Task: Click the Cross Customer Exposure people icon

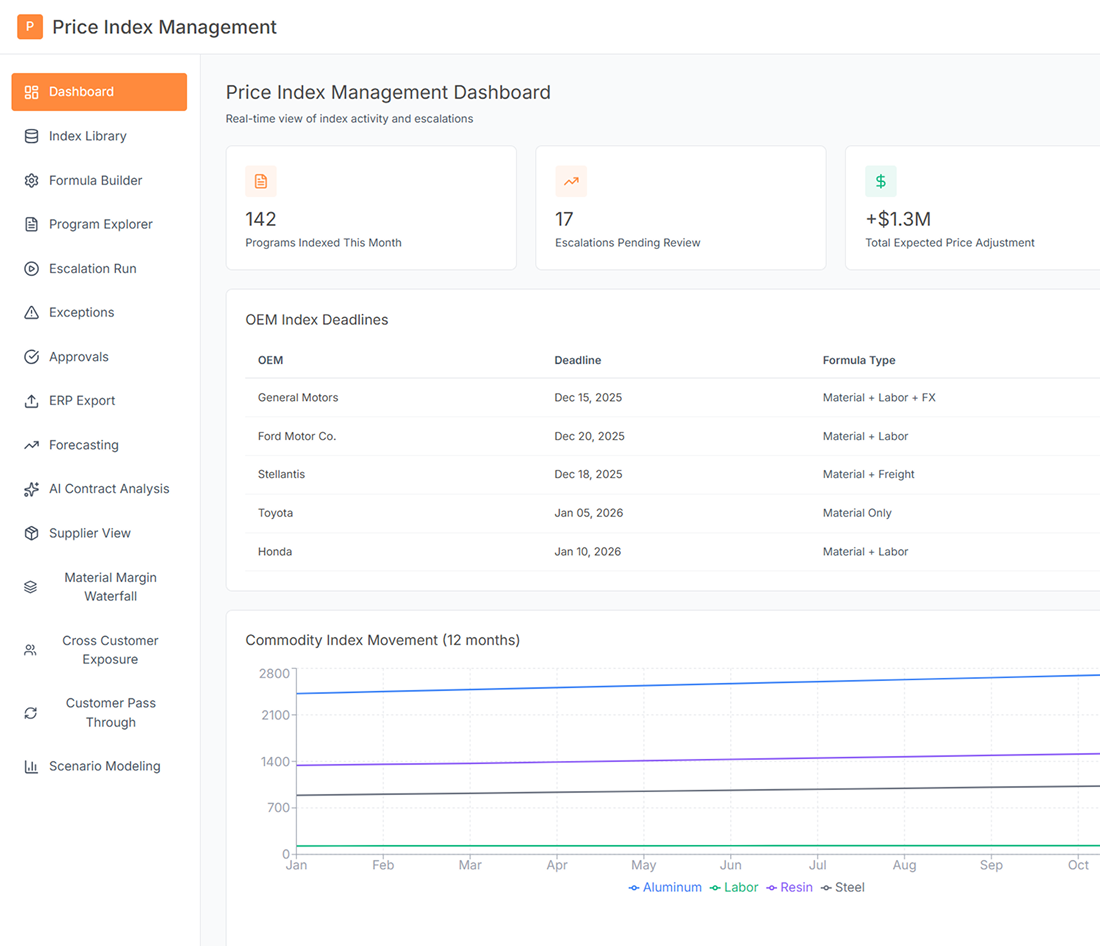Action: coord(30,650)
